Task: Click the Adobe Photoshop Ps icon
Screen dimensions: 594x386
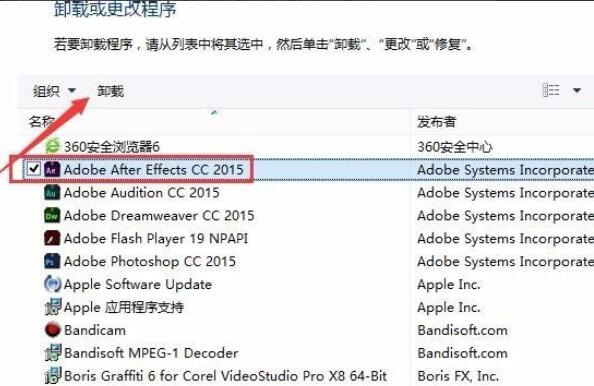Action: tap(52, 261)
